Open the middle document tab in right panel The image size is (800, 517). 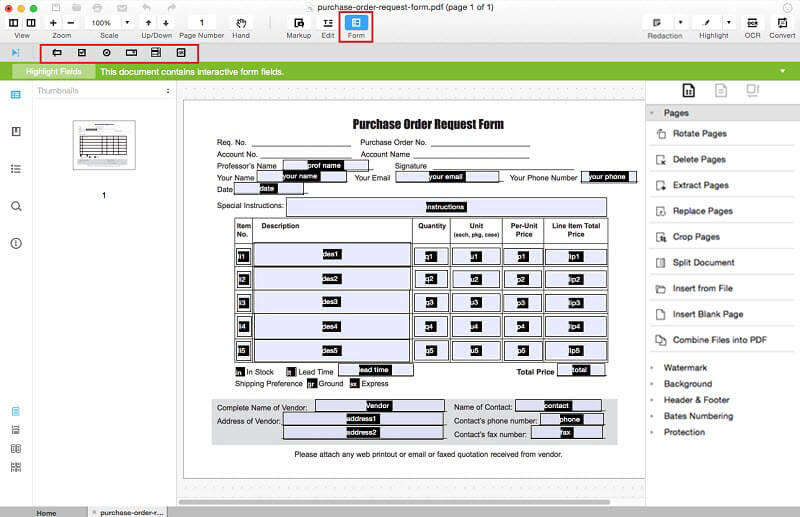pyautogui.click(x=720, y=91)
